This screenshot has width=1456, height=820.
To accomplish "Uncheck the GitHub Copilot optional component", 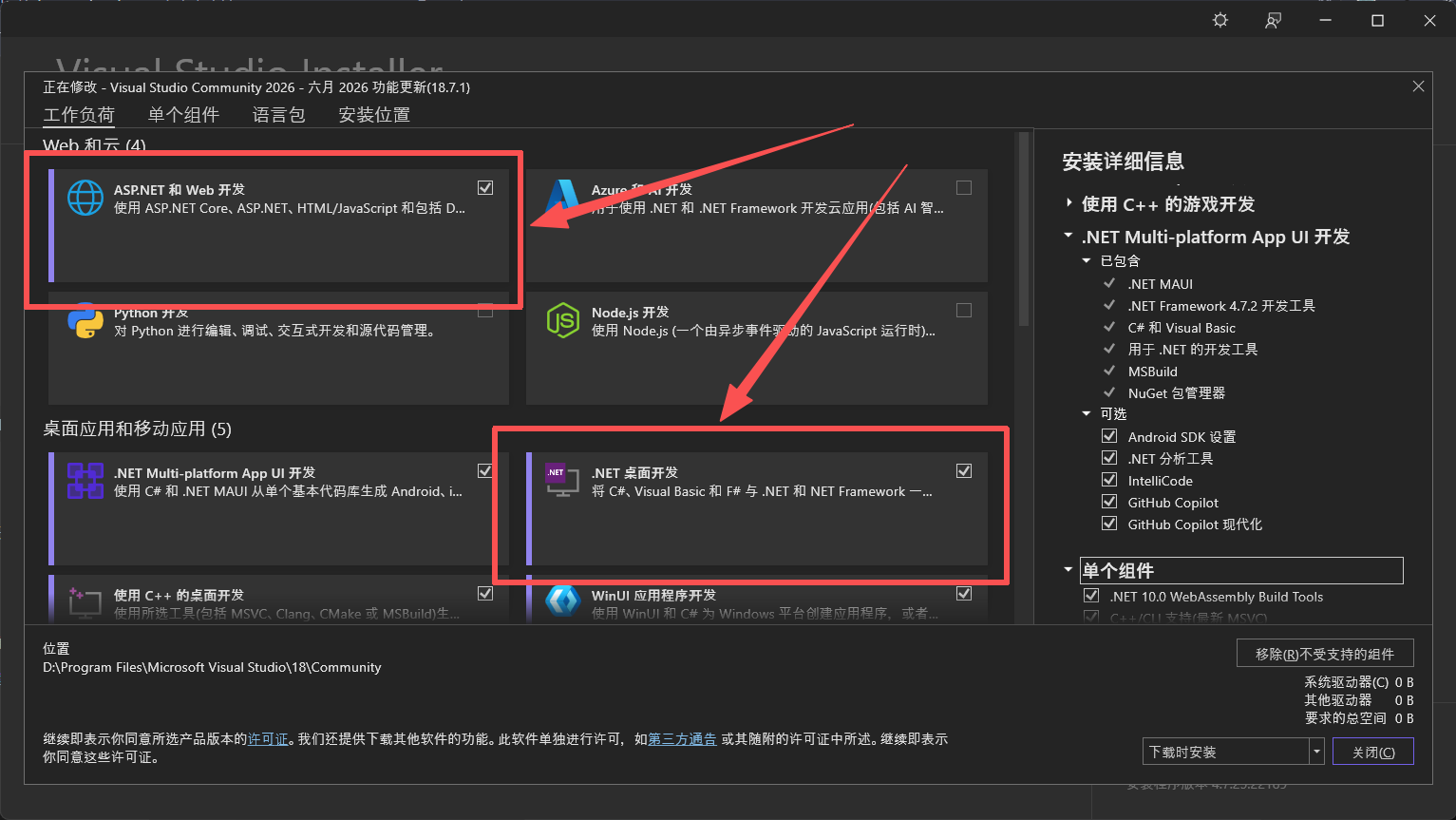I will click(1109, 502).
